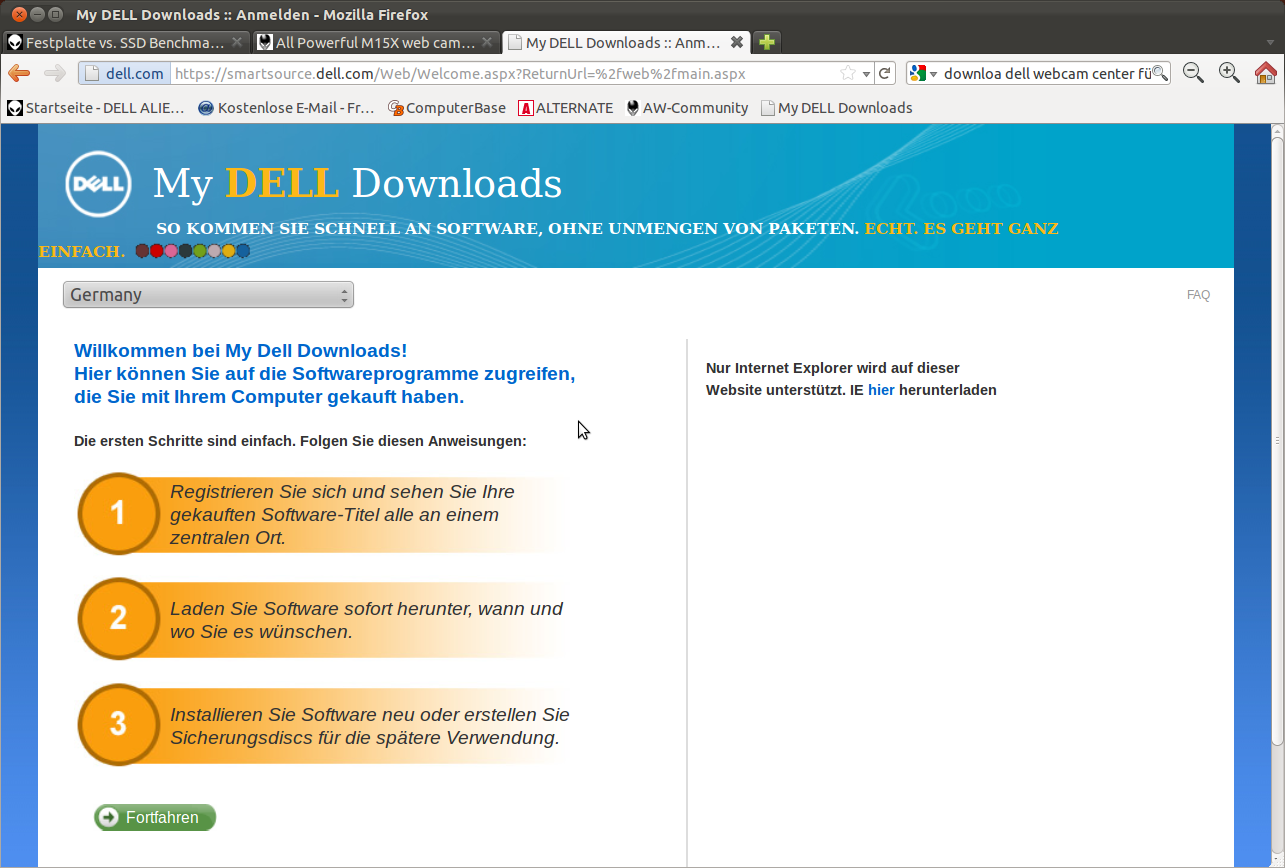
Task: Click 'Nur Internet Explorer wird auf dieser' notice
Action: tap(833, 368)
